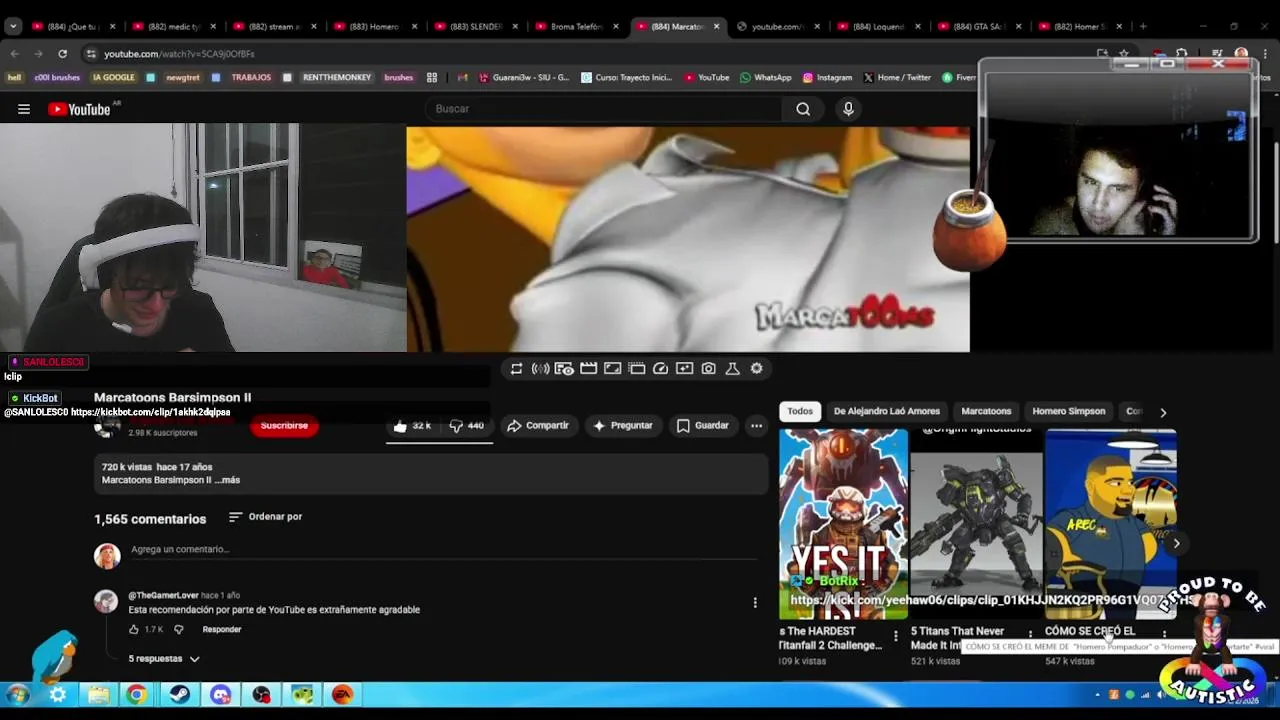This screenshot has height=720, width=1280.
Task: Open the experiments flask icon
Action: (x=732, y=369)
